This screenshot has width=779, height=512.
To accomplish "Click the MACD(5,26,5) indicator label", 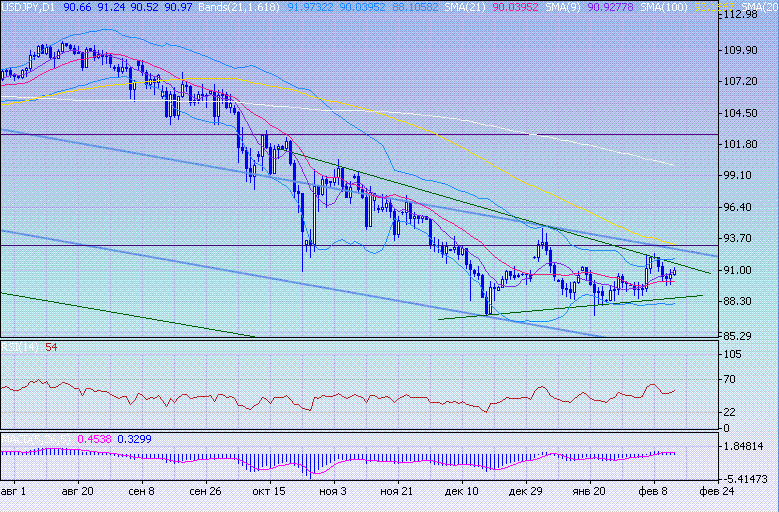I will point(28,438).
